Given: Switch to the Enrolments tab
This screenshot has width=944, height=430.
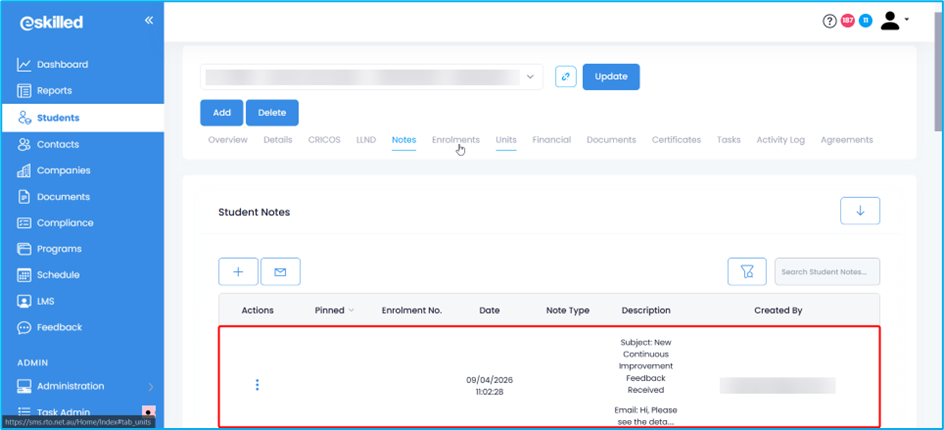Looking at the screenshot, I should click(x=455, y=140).
